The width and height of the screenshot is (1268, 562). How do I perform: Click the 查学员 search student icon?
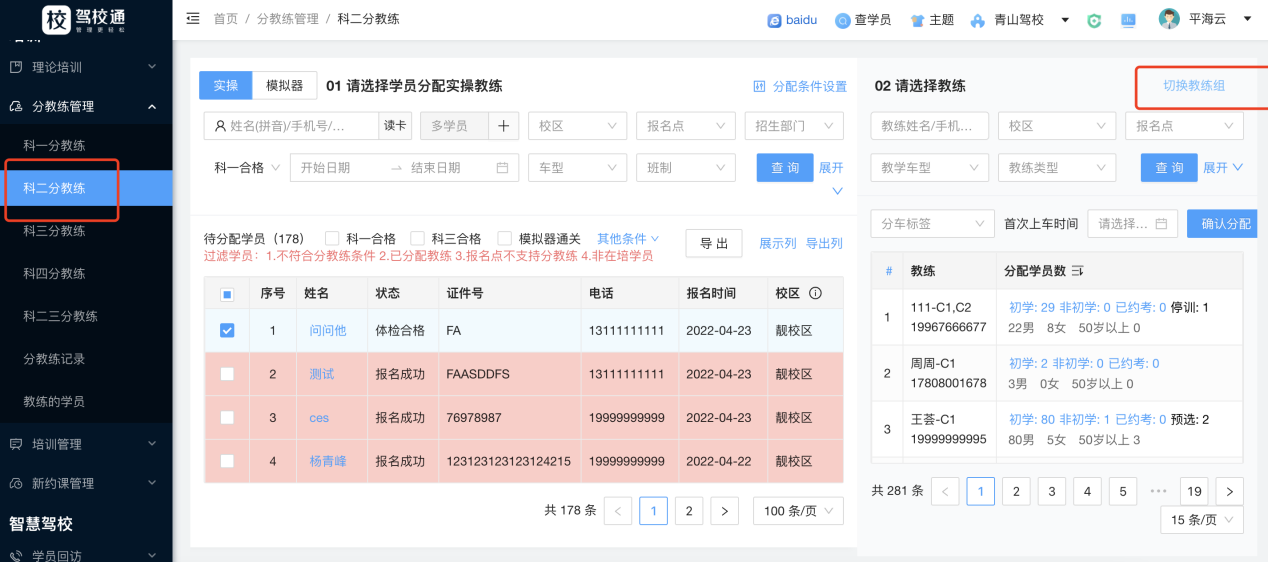843,20
